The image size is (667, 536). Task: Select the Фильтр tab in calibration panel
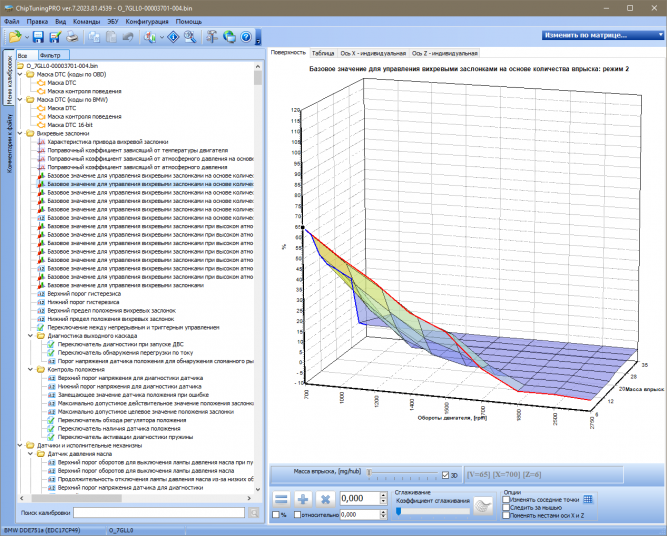coord(53,55)
